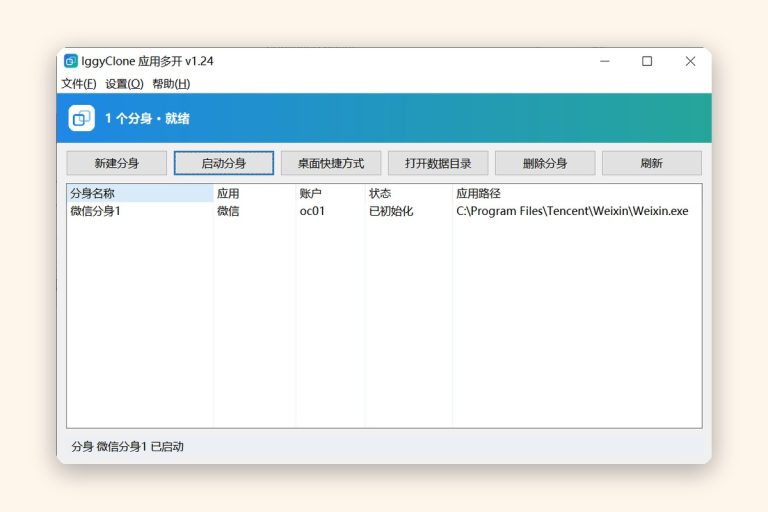Close the IggyClone window
Viewport: 768px width, 512px height.
click(690, 61)
